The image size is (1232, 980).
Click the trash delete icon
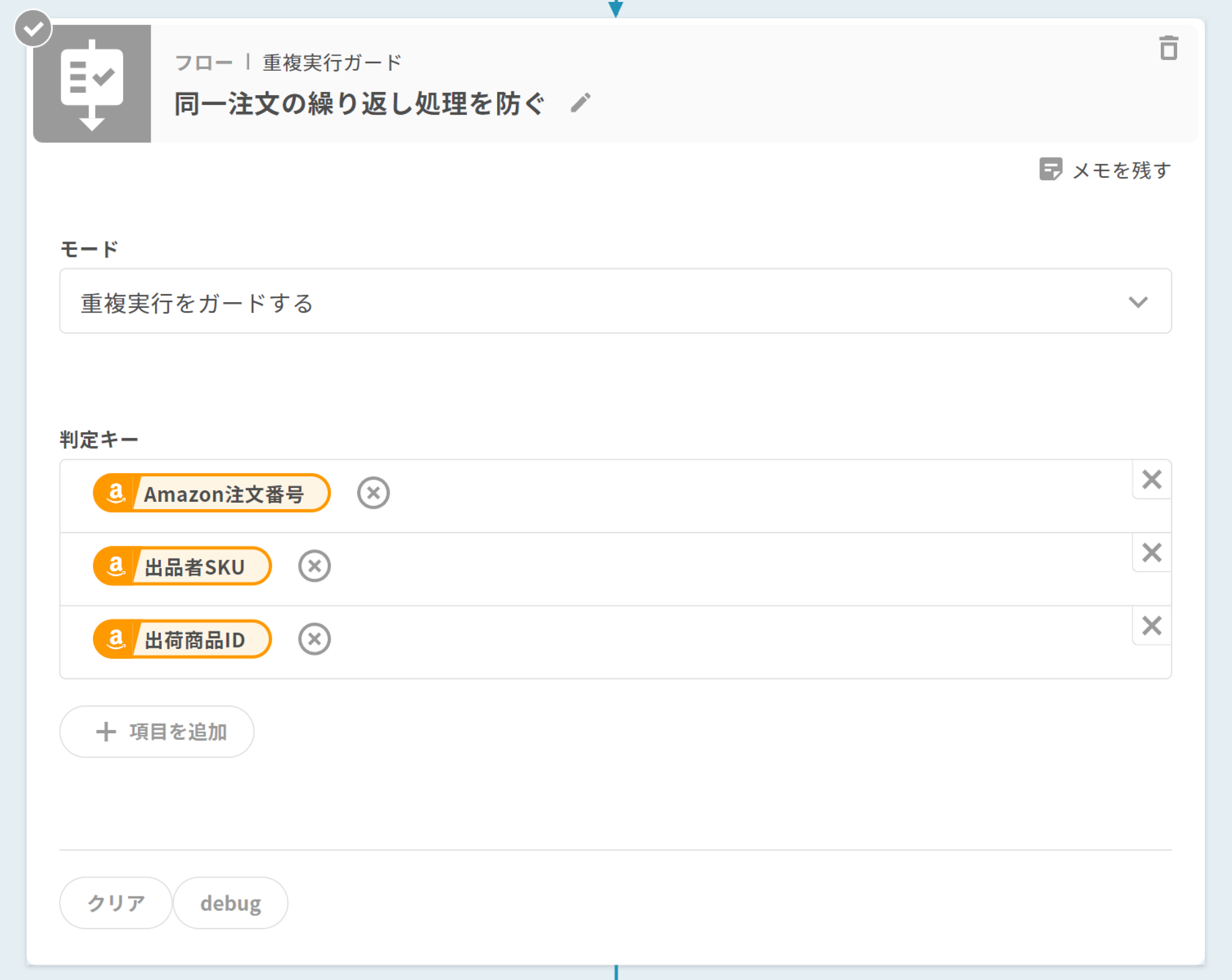click(1168, 48)
